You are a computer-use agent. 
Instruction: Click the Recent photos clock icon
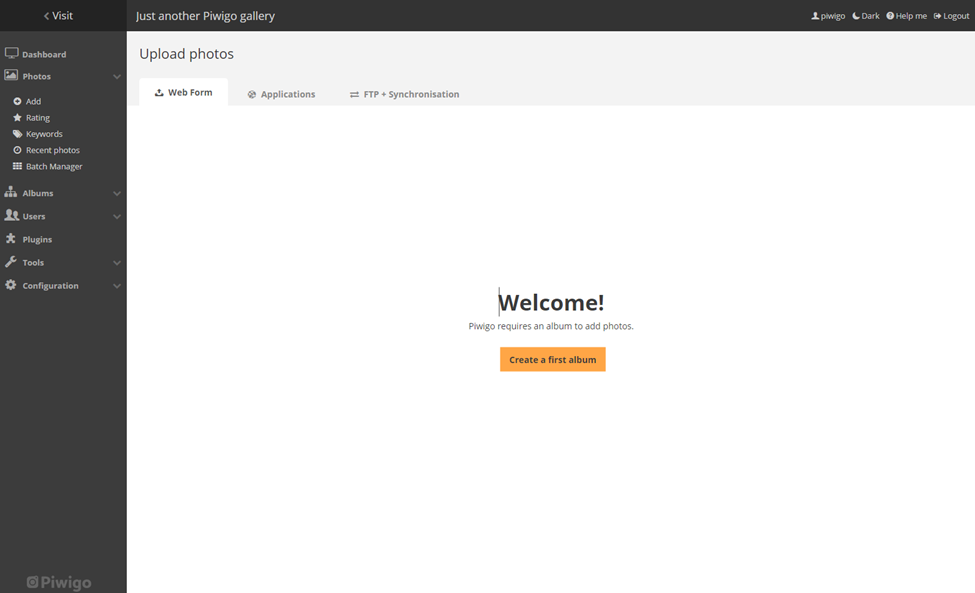click(17, 150)
